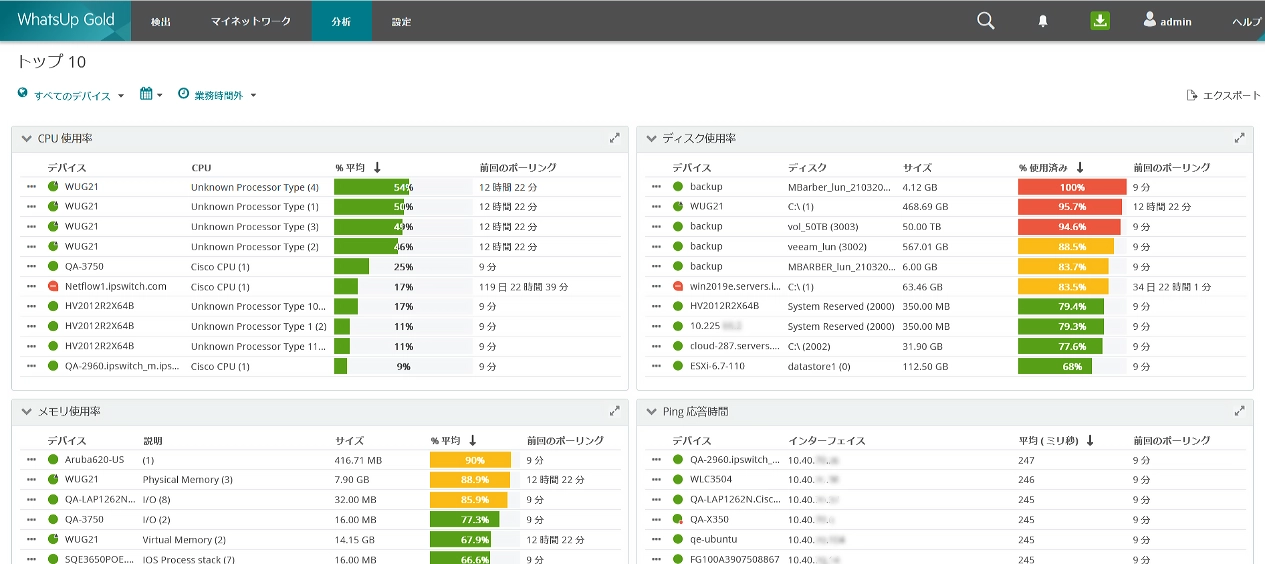Expand the メモリ使用率 panel to full view
This screenshot has width=1265, height=564.
(615, 411)
